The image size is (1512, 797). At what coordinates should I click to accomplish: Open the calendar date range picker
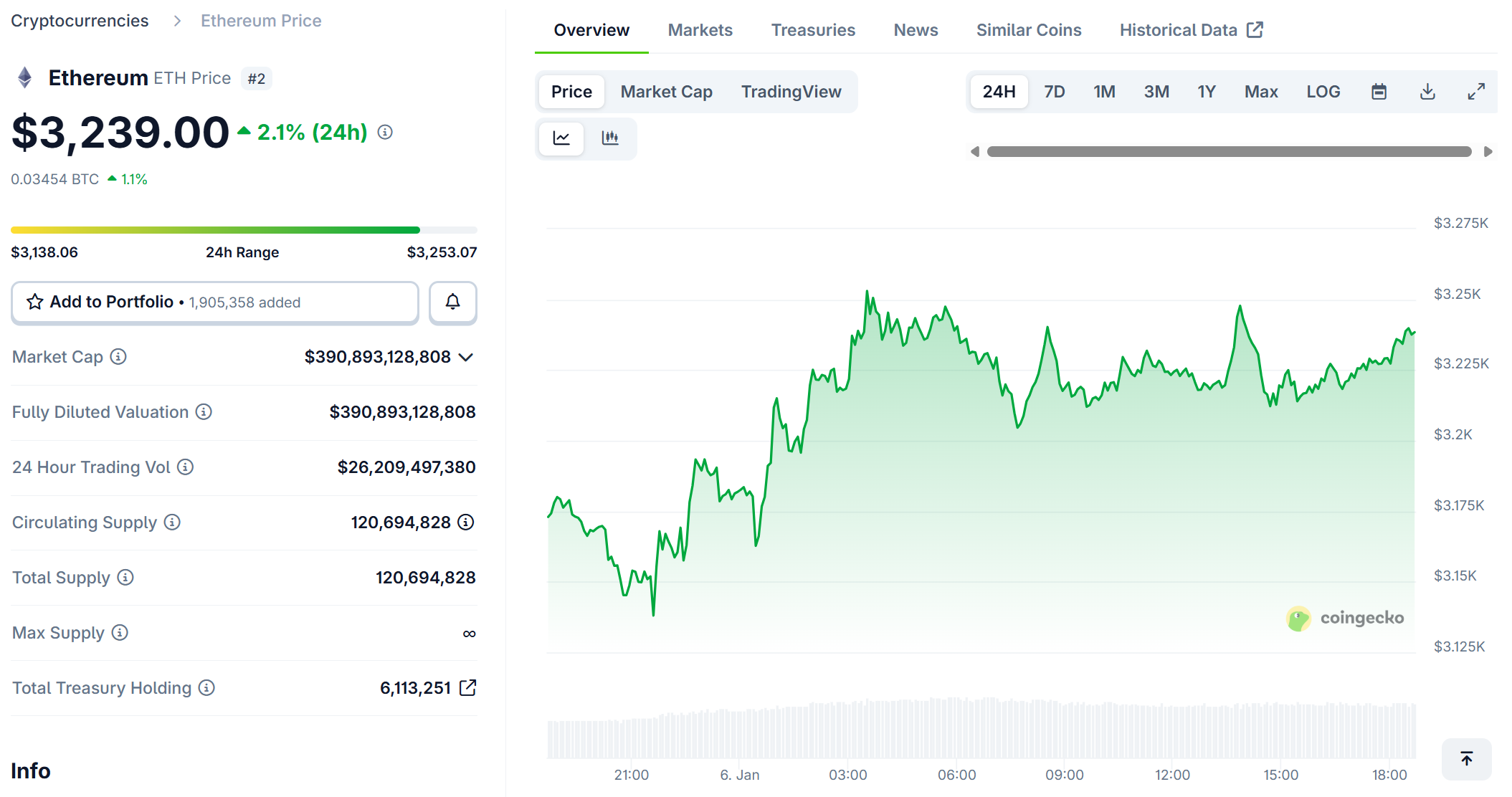1380,91
